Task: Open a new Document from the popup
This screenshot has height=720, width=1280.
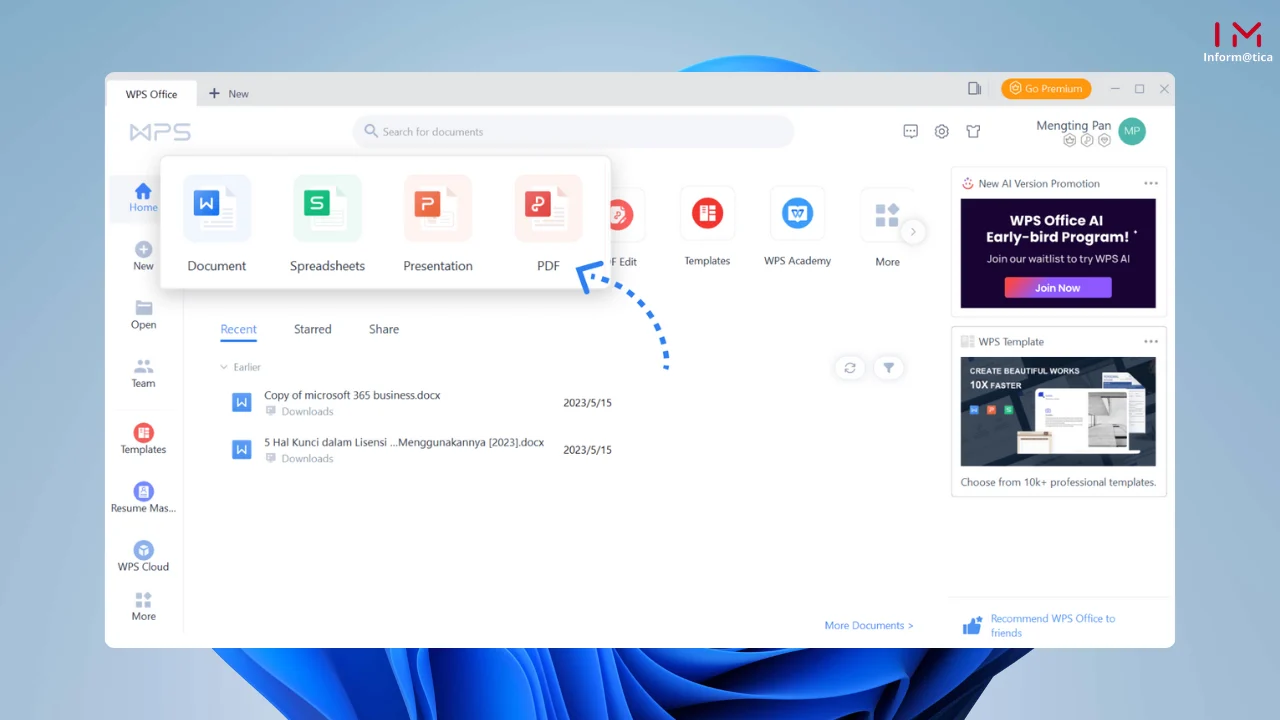Action: tap(217, 224)
